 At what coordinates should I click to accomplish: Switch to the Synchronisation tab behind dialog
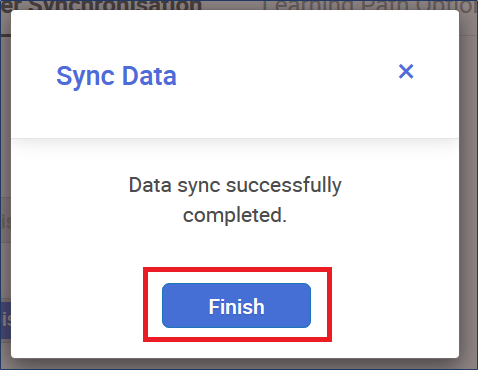102,5
